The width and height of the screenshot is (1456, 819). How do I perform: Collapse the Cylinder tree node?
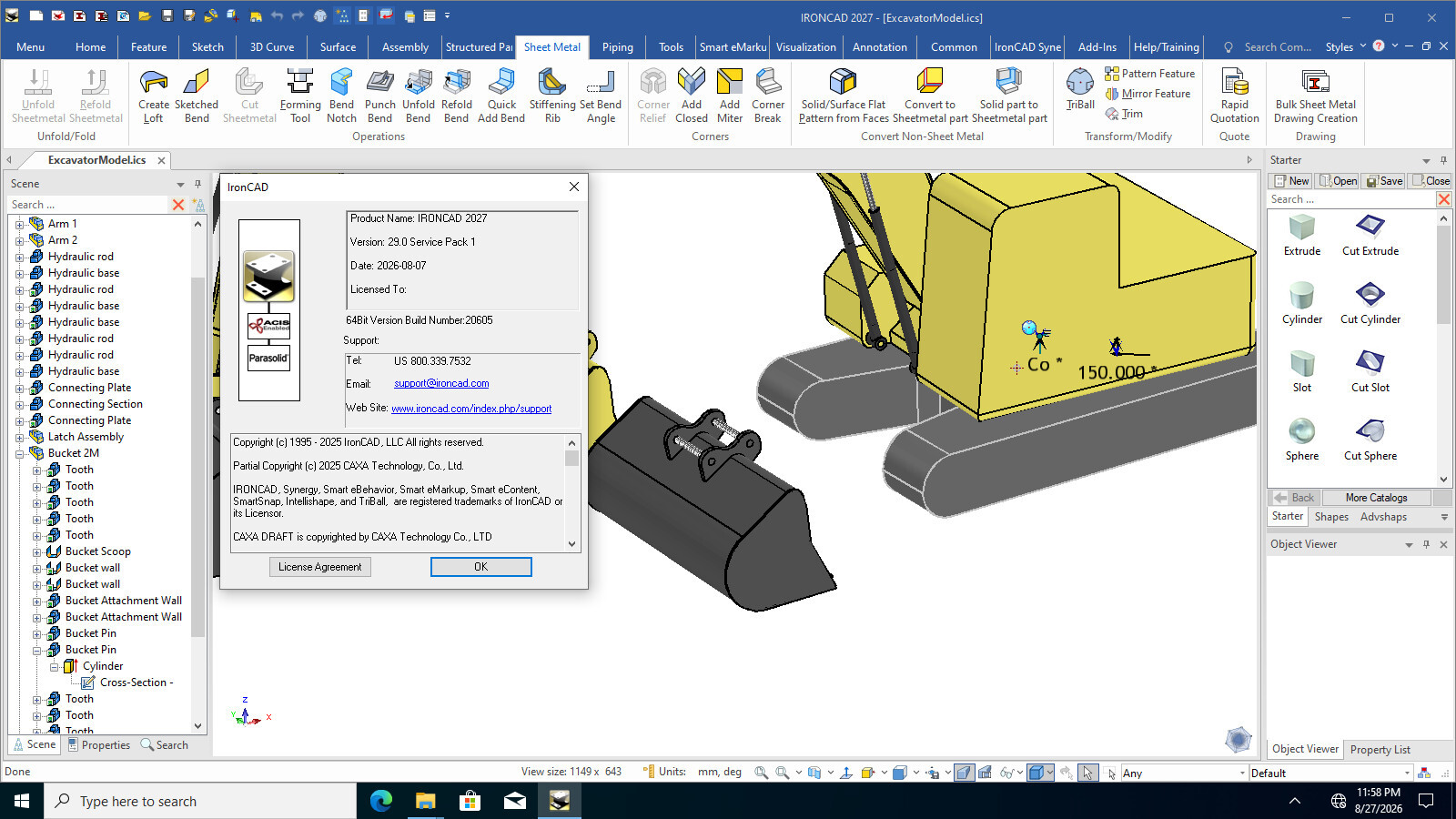point(54,667)
